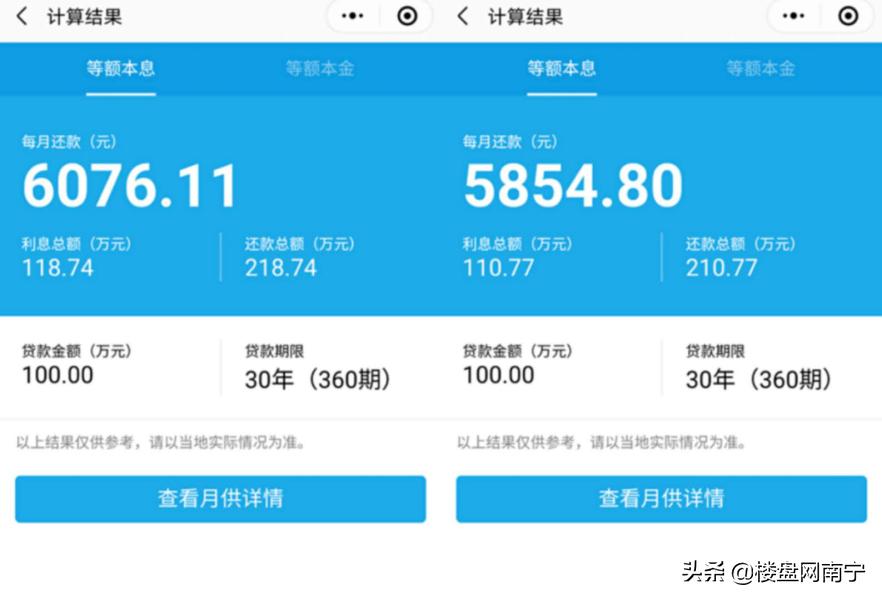Screen dimensions: 882x600
Task: Click the mini program close capsule icon on left
Action: 405,16
